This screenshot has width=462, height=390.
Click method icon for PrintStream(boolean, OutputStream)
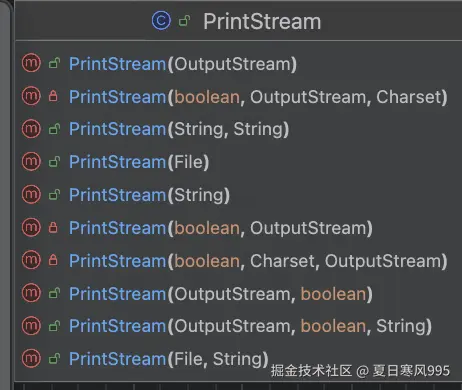tap(31, 227)
